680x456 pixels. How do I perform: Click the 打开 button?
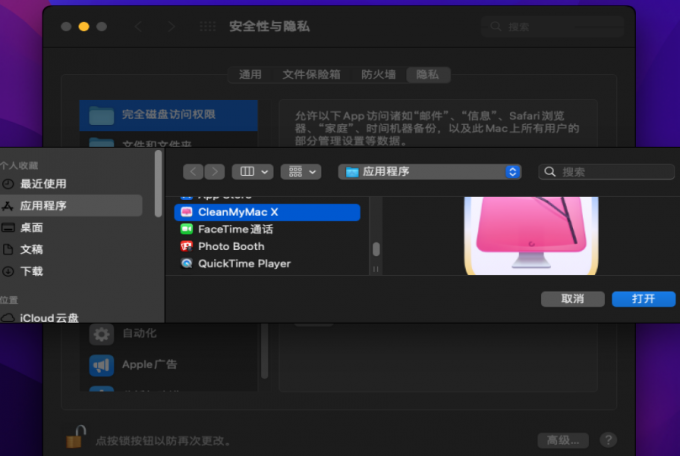point(644,299)
